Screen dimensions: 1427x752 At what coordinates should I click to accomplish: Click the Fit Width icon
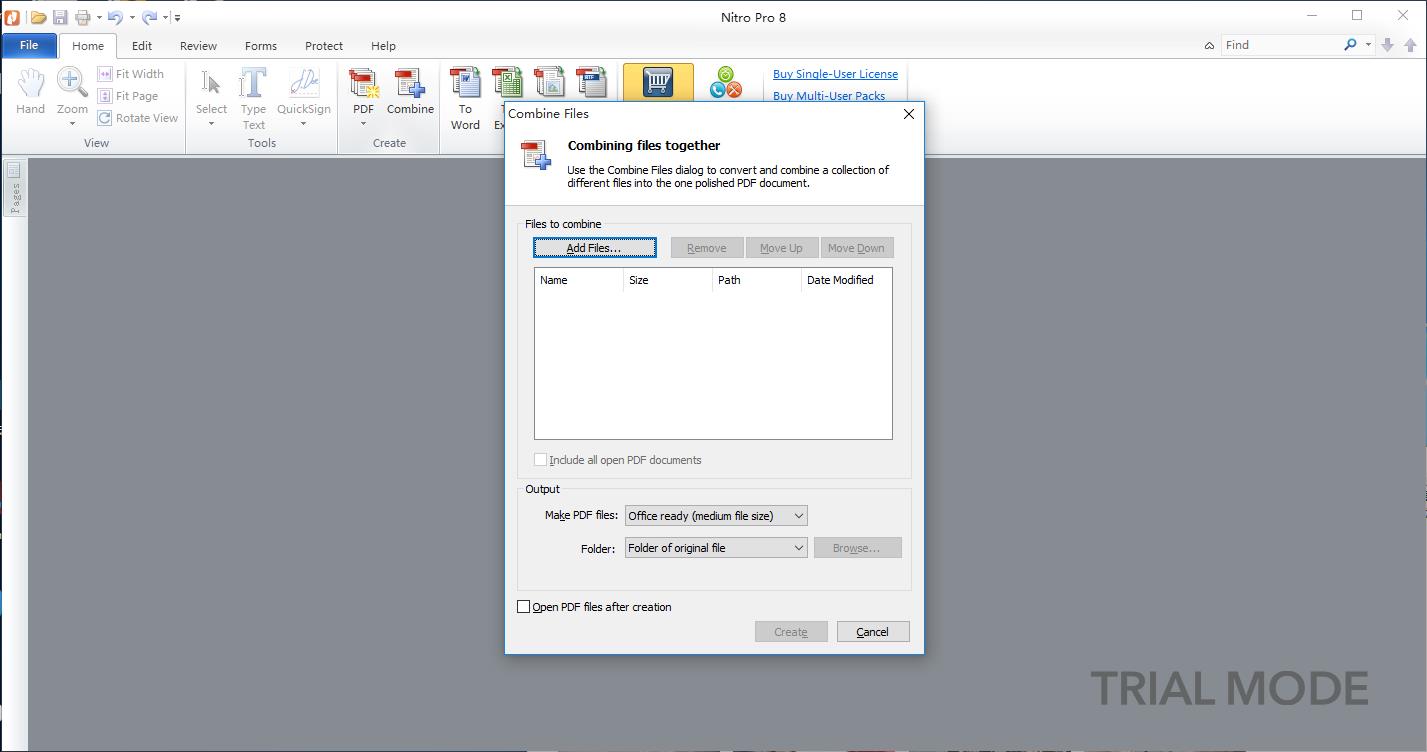pos(105,74)
